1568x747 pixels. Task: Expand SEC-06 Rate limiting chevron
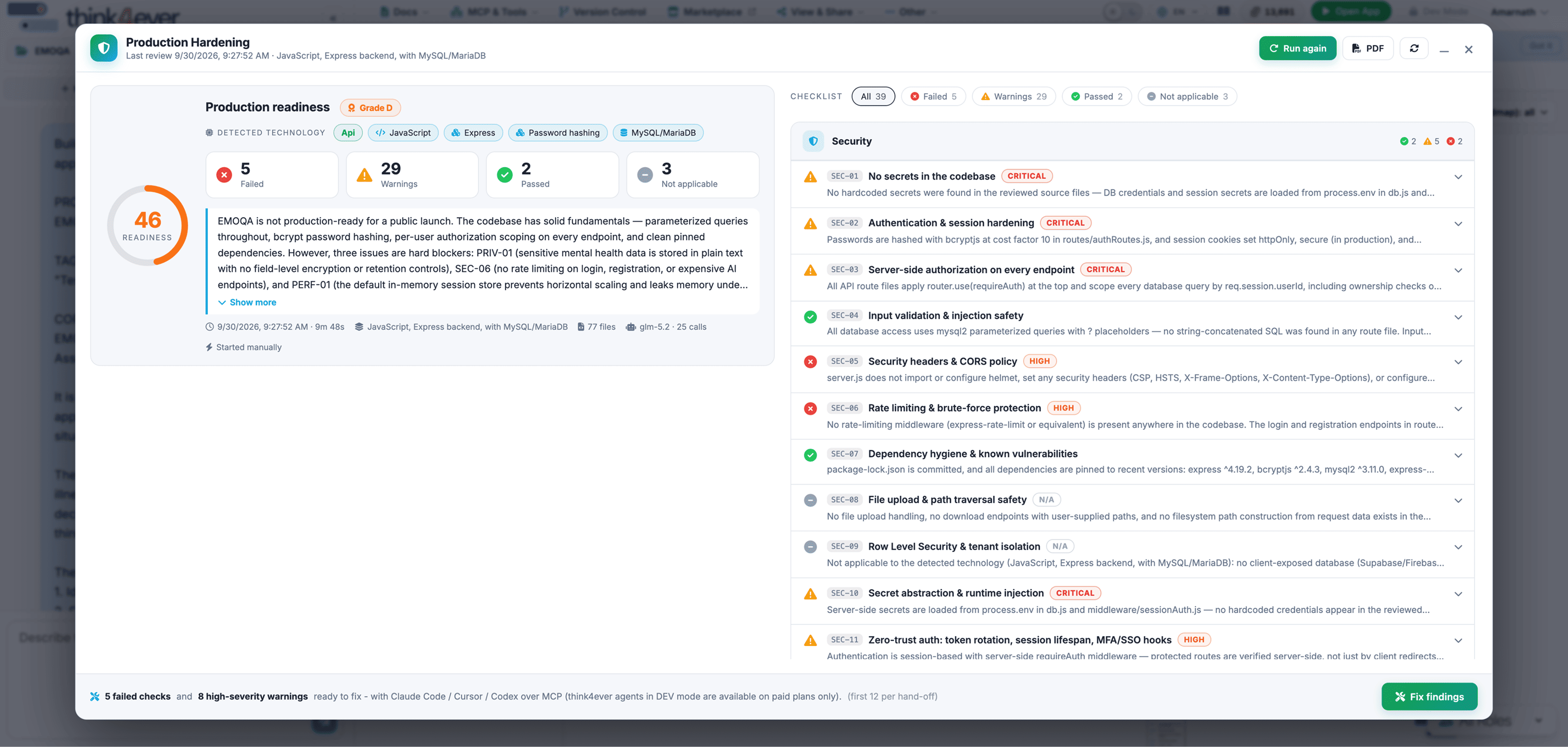pos(1458,409)
